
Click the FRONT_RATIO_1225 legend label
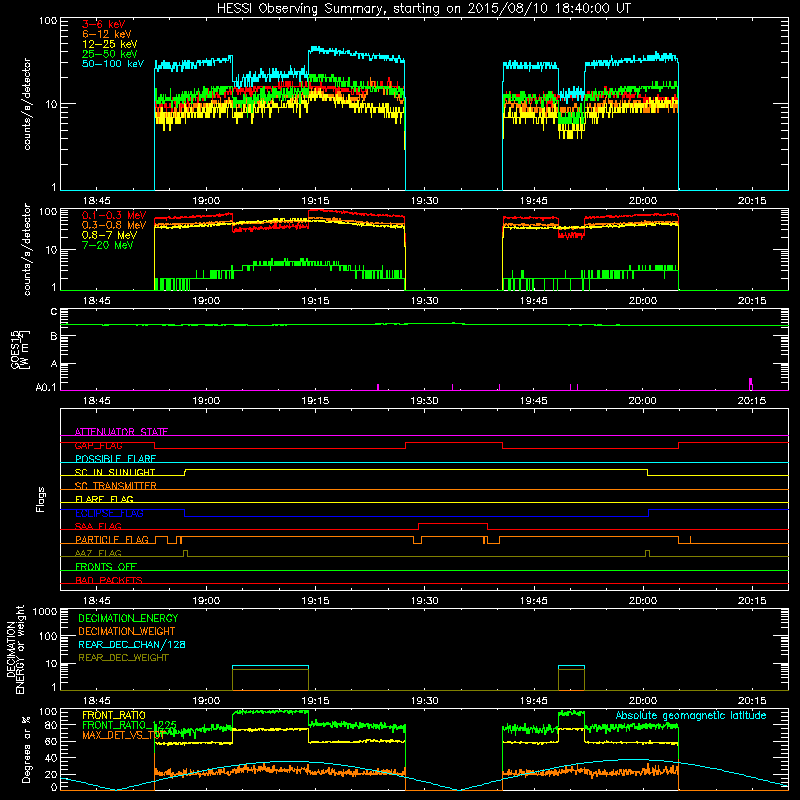pos(129,725)
